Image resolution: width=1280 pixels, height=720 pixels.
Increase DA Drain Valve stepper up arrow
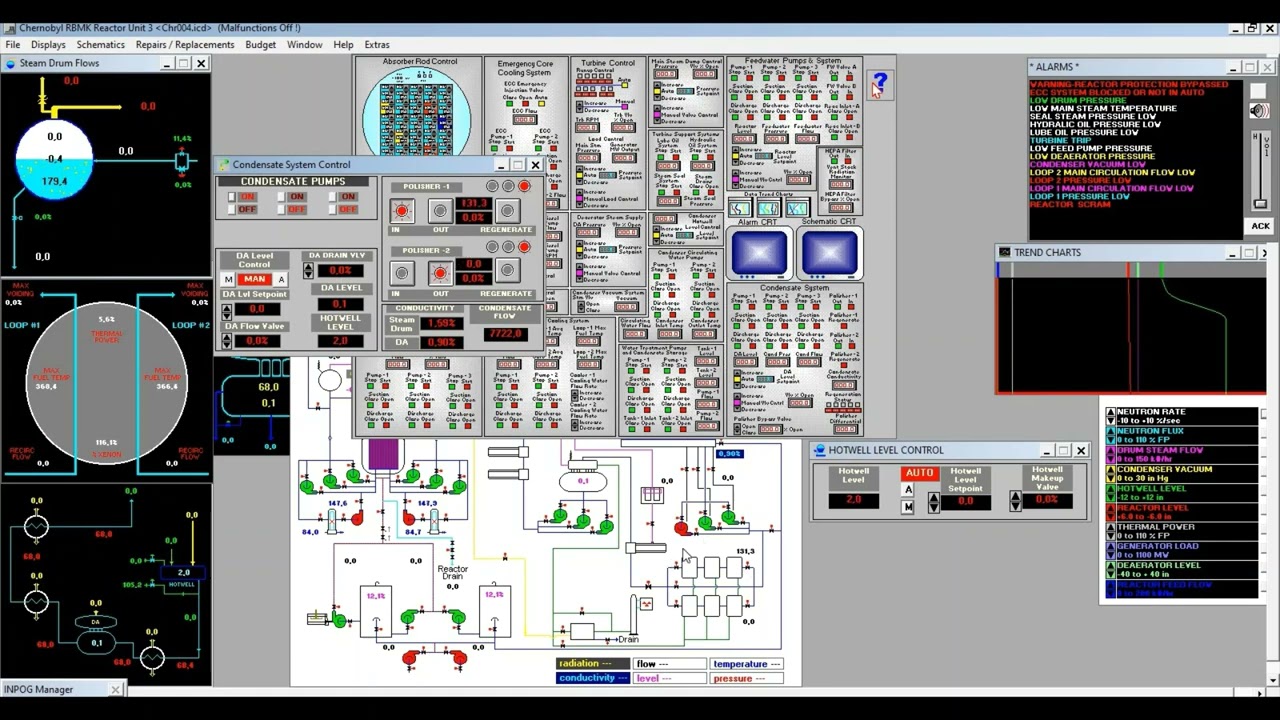pos(309,267)
